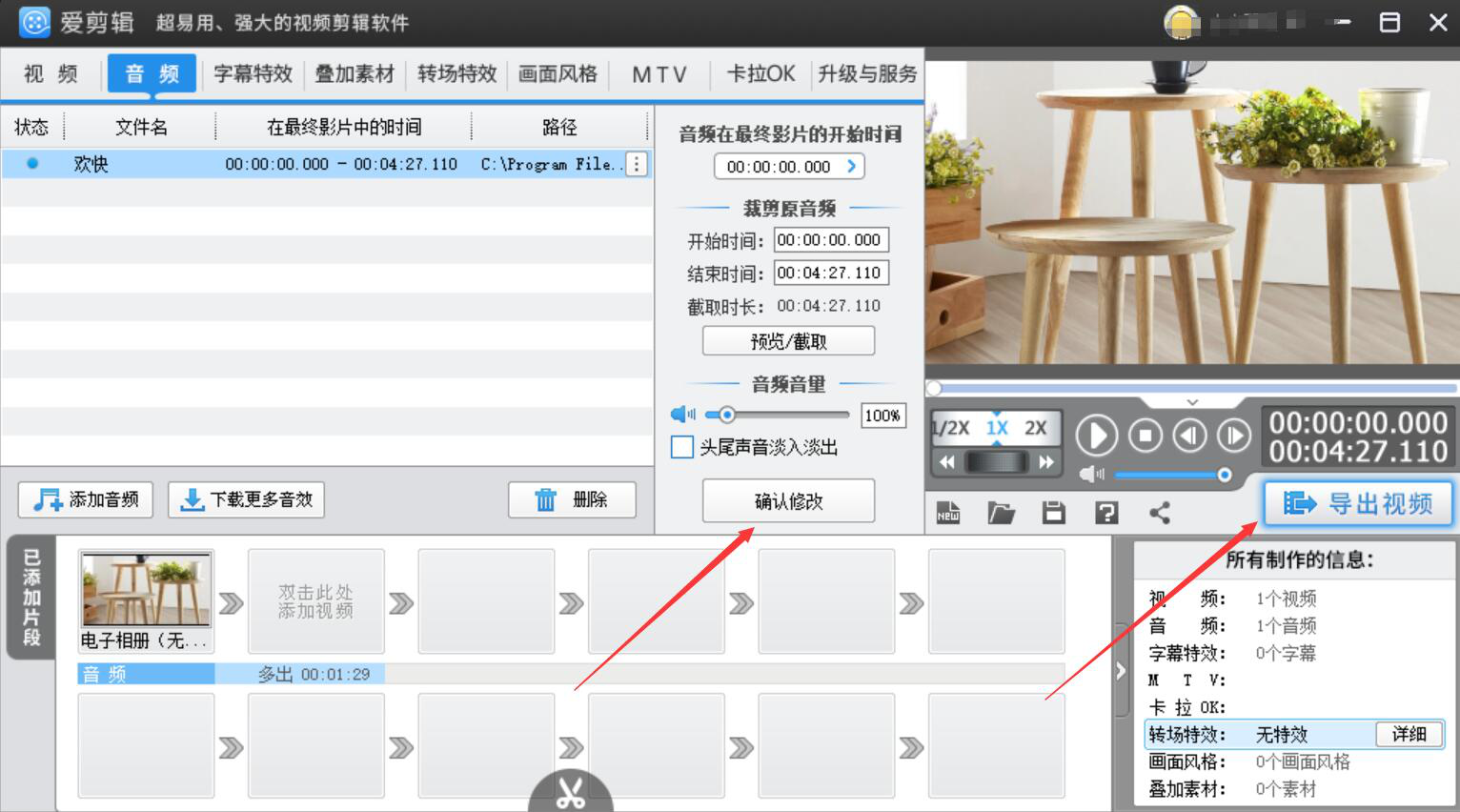
Task: Click the 爱剪辑 app logo icon
Action: pyautogui.click(x=34, y=22)
